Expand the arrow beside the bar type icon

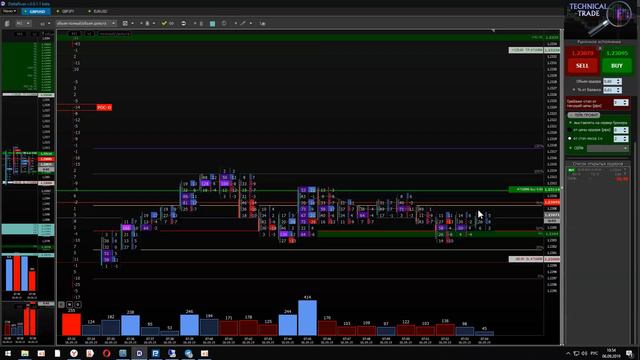click(49, 24)
